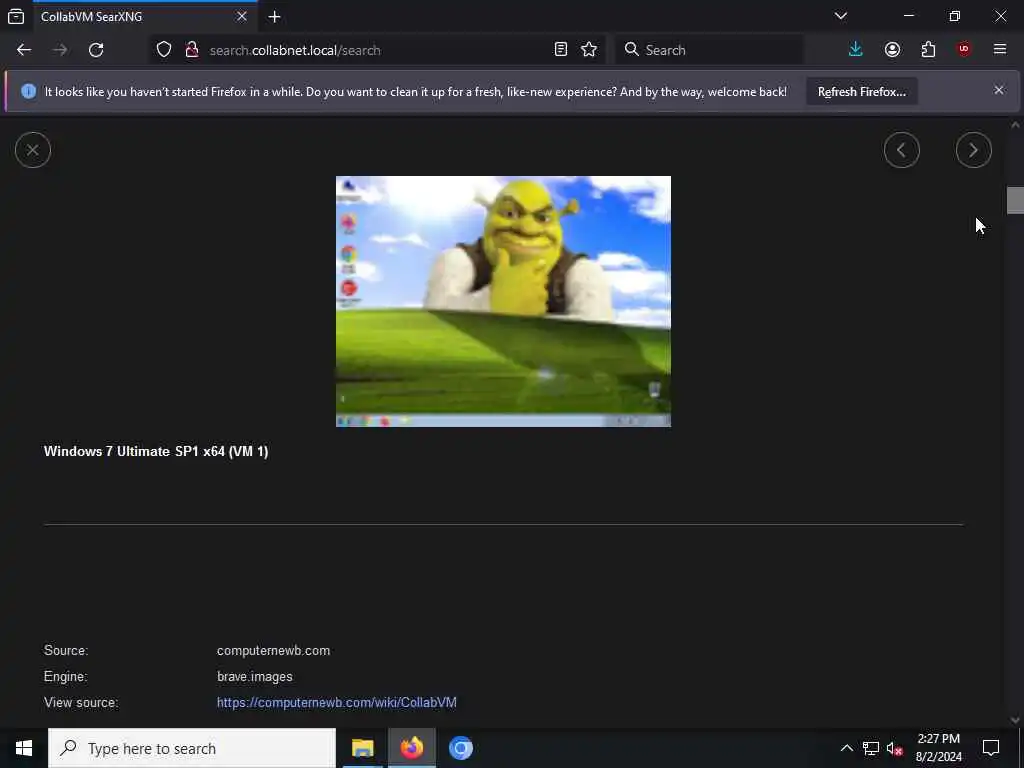Image resolution: width=1024 pixels, height=768 pixels.
Task: Open site information from the crossed-out padlock icon
Action: (x=191, y=50)
